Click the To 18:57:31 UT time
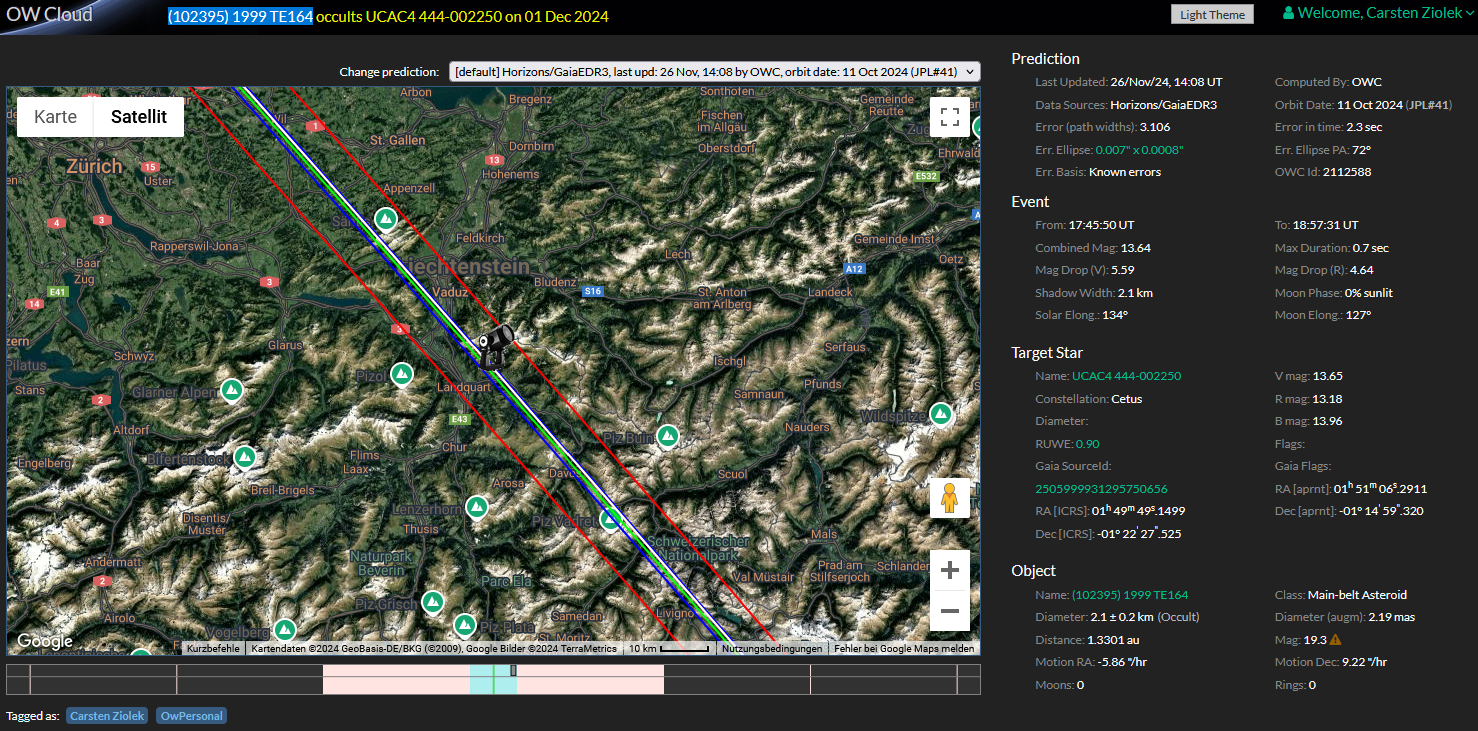The height and width of the screenshot is (731, 1478). (1325, 225)
